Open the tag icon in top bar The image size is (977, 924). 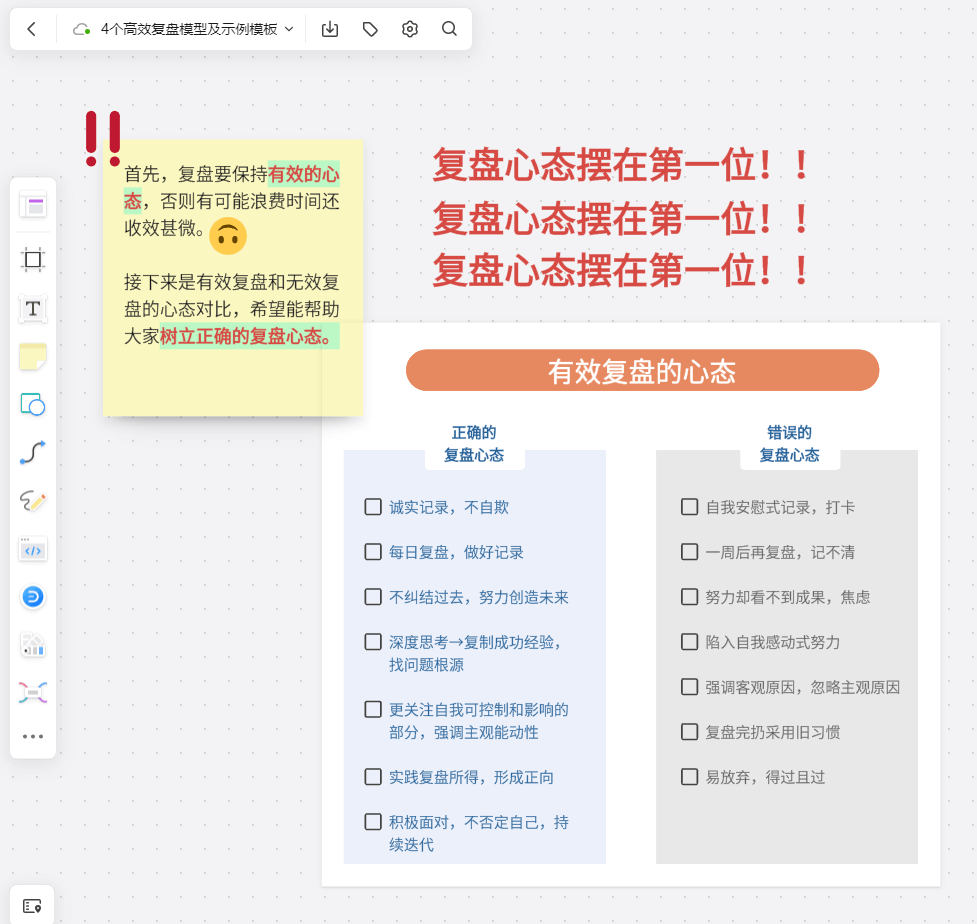pos(370,29)
